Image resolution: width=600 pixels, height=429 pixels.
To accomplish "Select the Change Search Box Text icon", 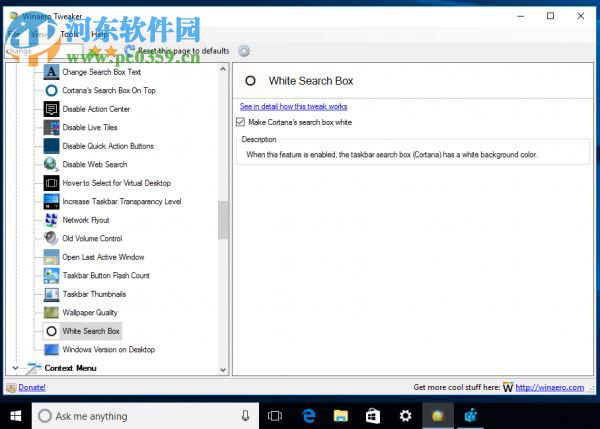I will point(51,72).
